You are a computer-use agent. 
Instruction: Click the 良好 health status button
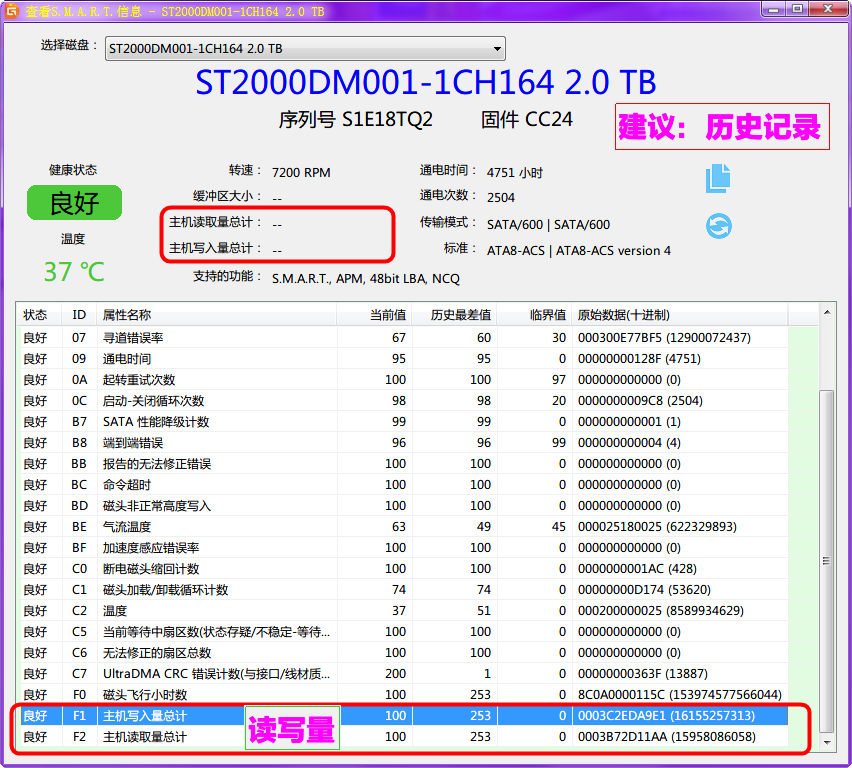pyautogui.click(x=74, y=203)
